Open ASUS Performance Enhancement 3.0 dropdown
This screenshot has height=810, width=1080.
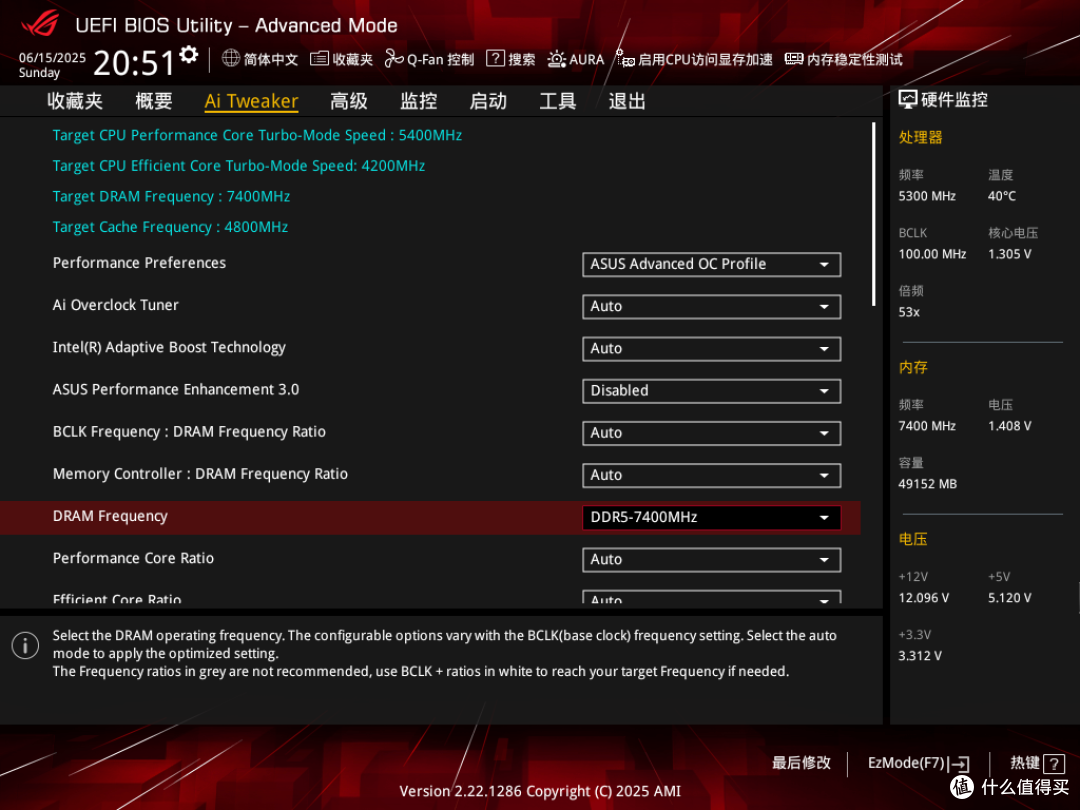pyautogui.click(x=712, y=391)
